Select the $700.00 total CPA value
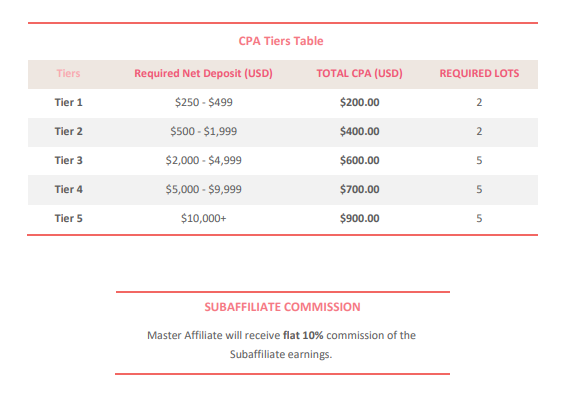 coord(359,189)
